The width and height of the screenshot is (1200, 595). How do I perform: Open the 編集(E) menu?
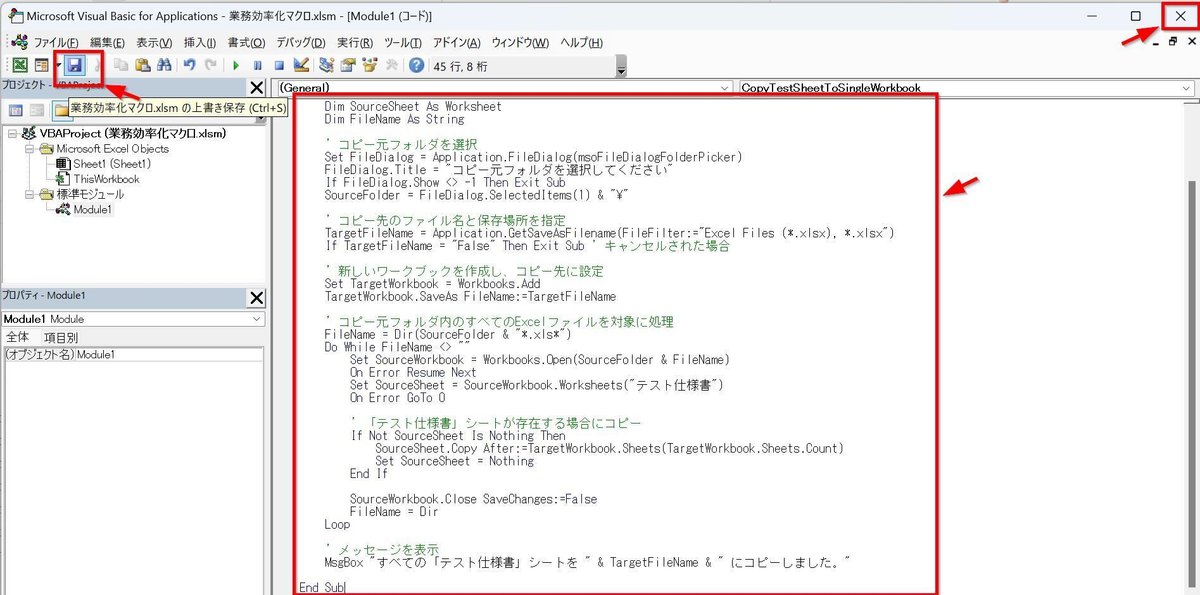coord(107,42)
